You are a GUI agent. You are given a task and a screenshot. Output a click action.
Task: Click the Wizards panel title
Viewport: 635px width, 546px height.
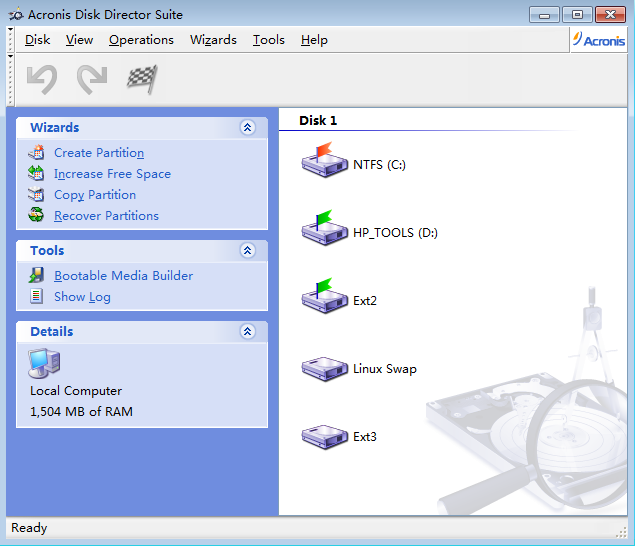pos(55,127)
